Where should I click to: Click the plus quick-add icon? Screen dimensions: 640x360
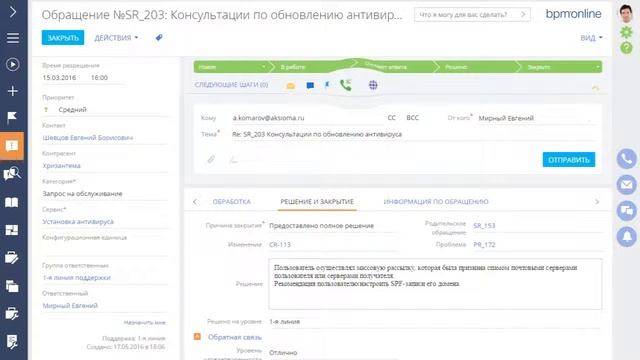click(x=13, y=91)
